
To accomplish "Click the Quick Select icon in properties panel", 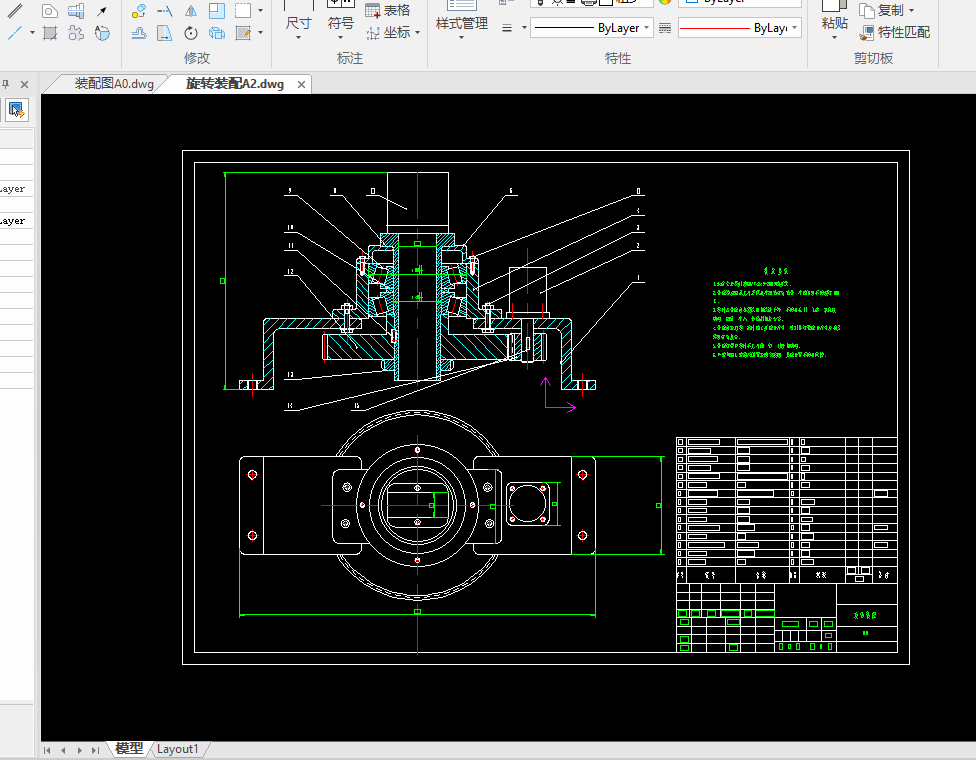I will 17,109.
